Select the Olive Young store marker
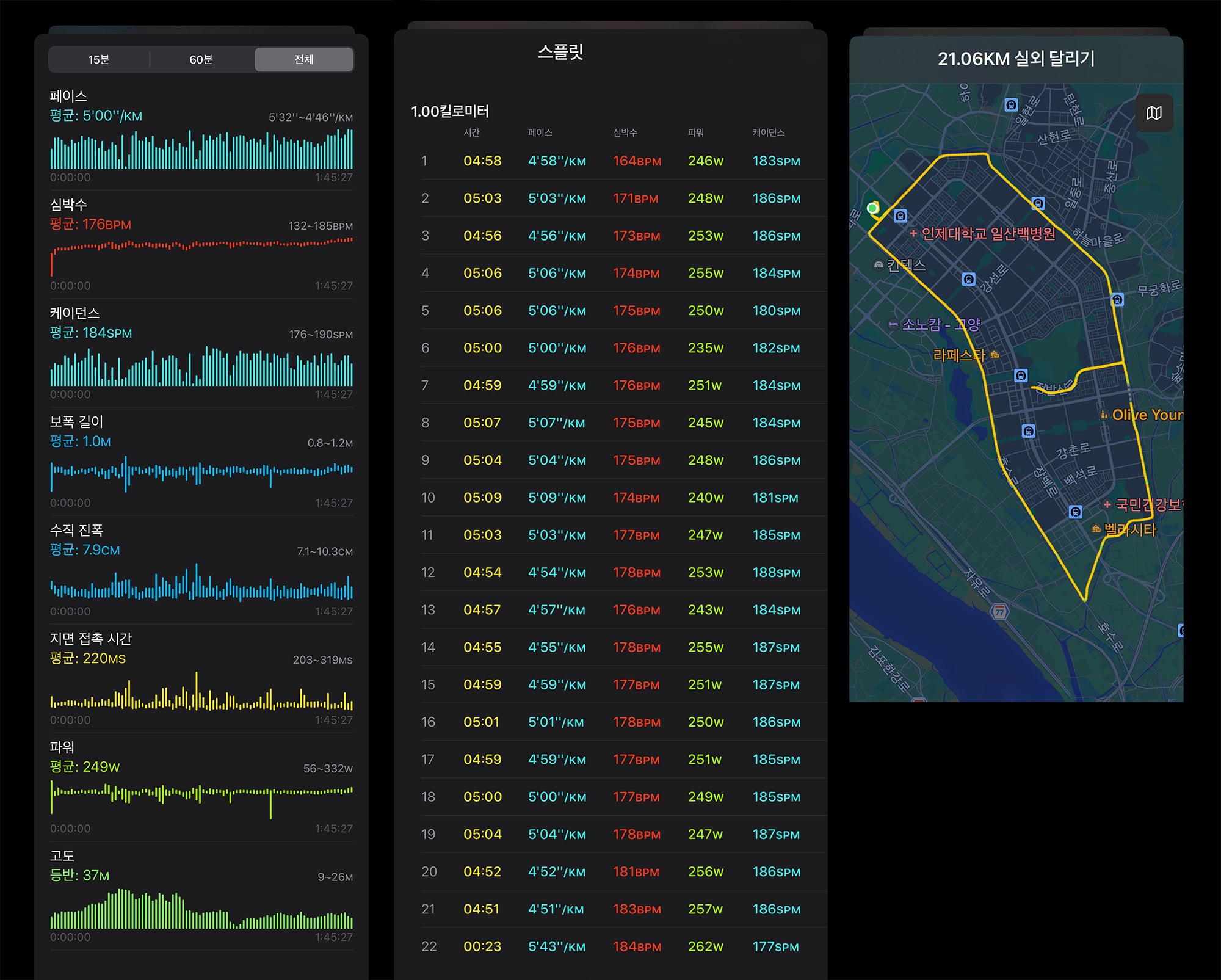 [x=1104, y=415]
